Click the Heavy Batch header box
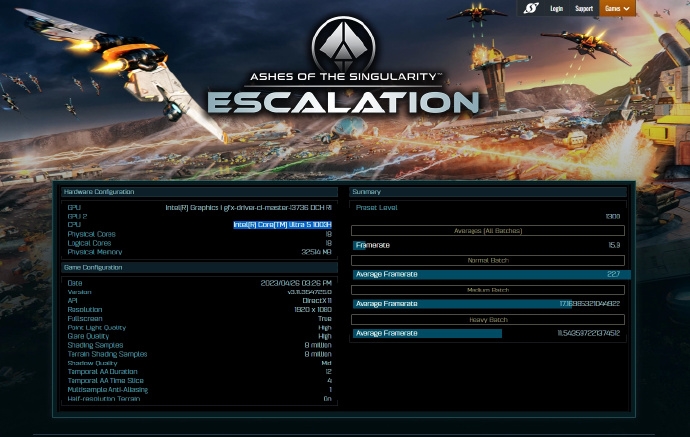Viewport: 690px width, 437px height. pyautogui.click(x=488, y=320)
